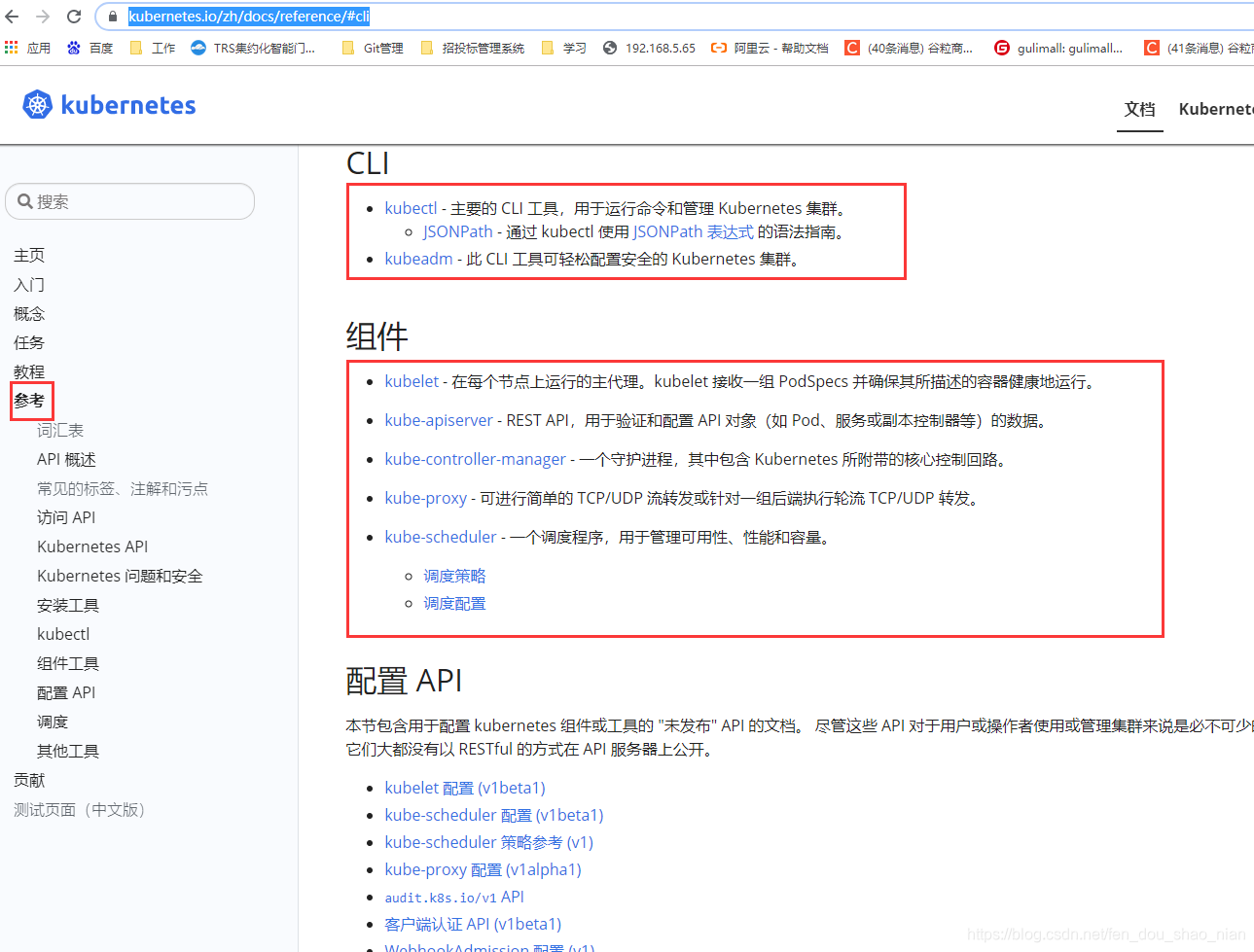Open the 工作 bookmark folder
This screenshot has height=952, width=1254.
(x=153, y=48)
